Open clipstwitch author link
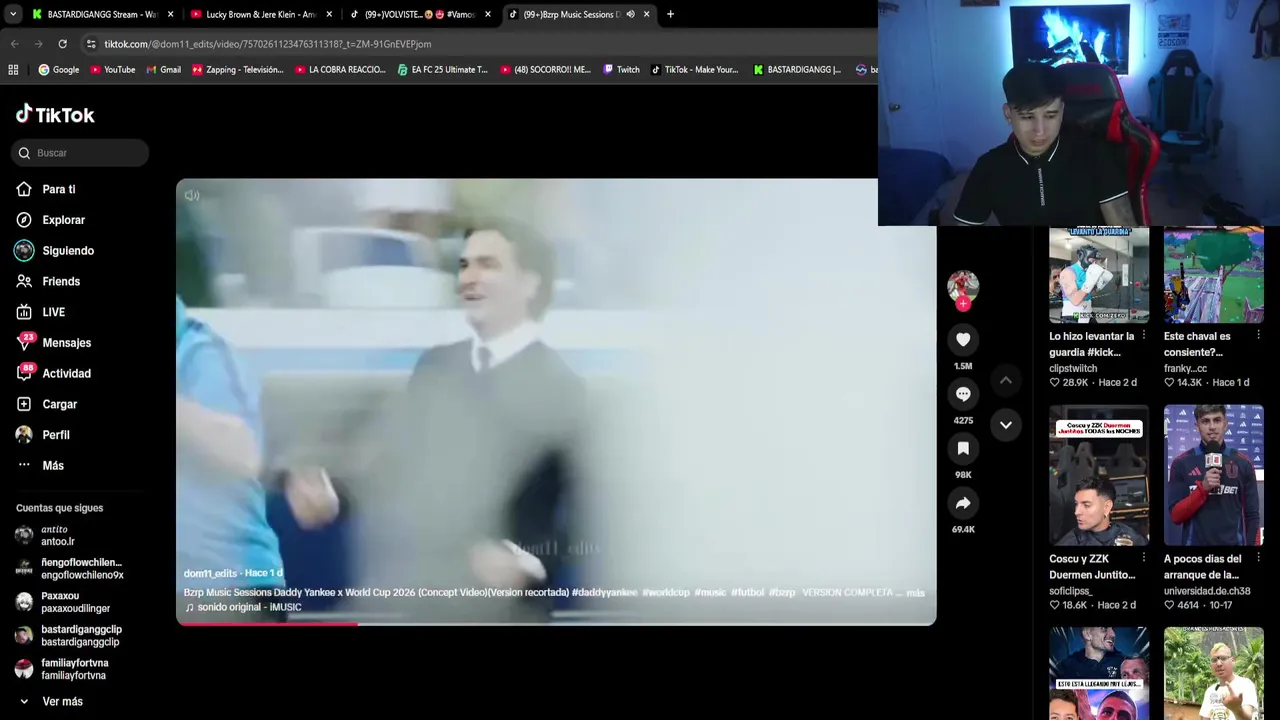The width and height of the screenshot is (1280, 720). 1073,368
